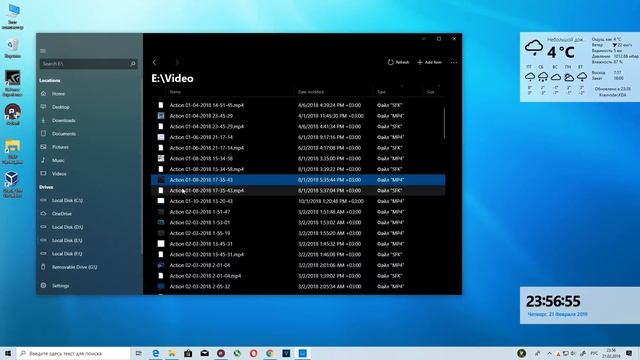The height and width of the screenshot is (360, 640).
Task: Click the file list vertical scrollbar
Action: 444,123
